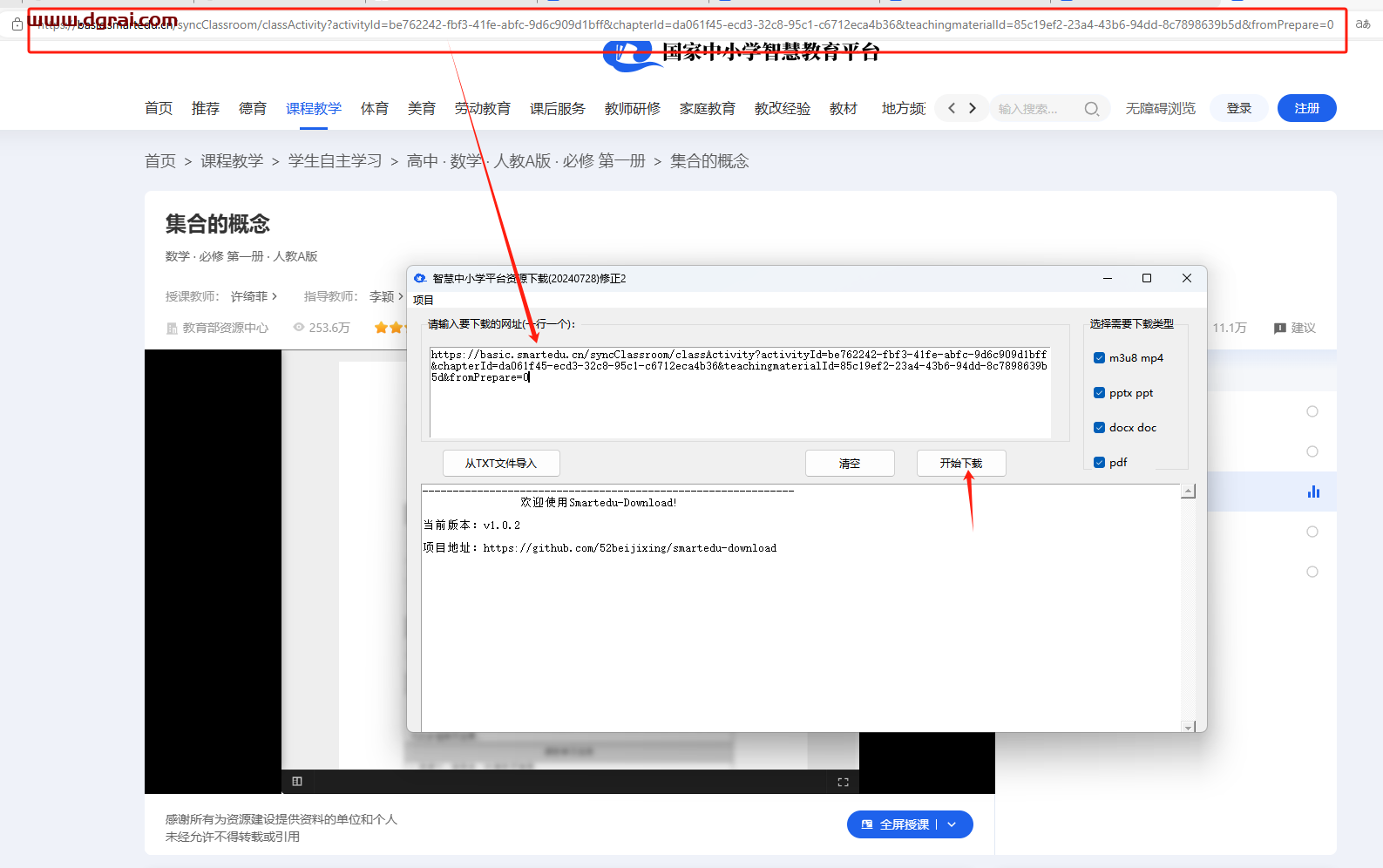
Task: Open the 教材 nav tab
Action: [x=844, y=108]
